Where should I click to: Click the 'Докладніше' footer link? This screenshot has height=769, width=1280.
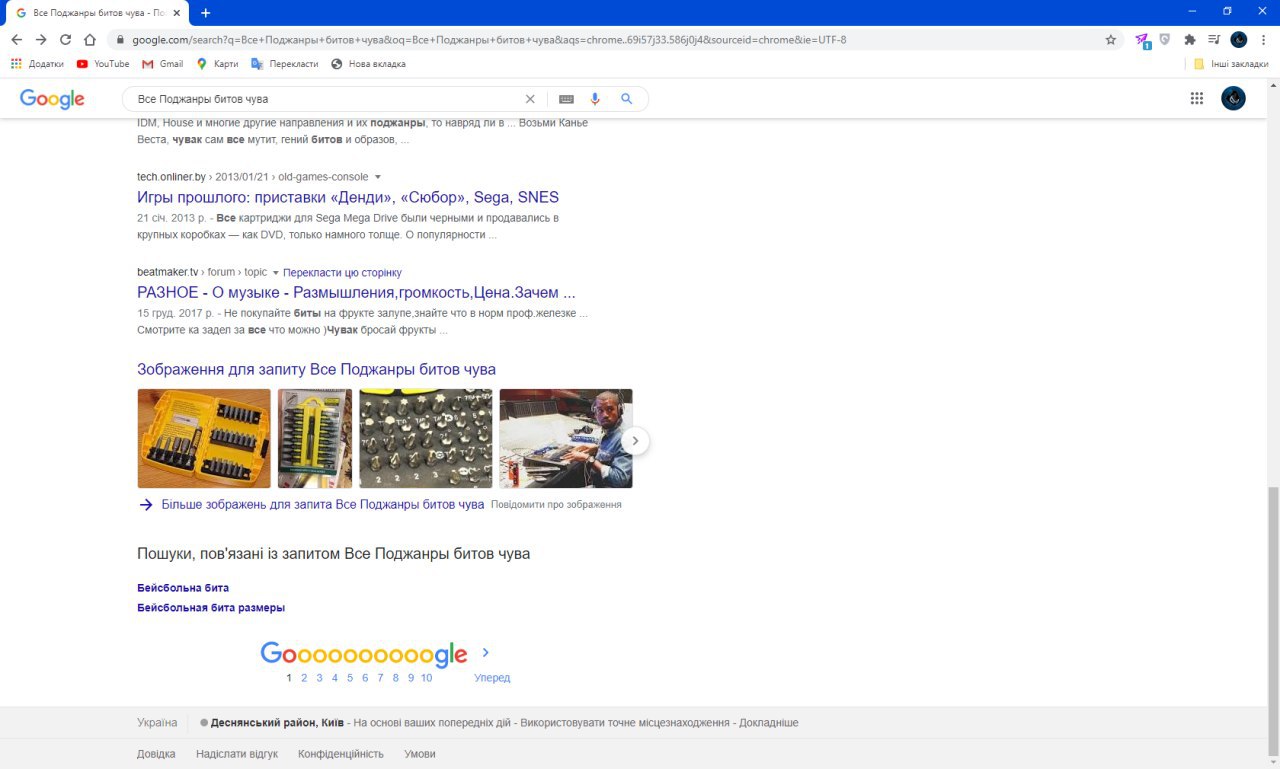[x=769, y=723]
